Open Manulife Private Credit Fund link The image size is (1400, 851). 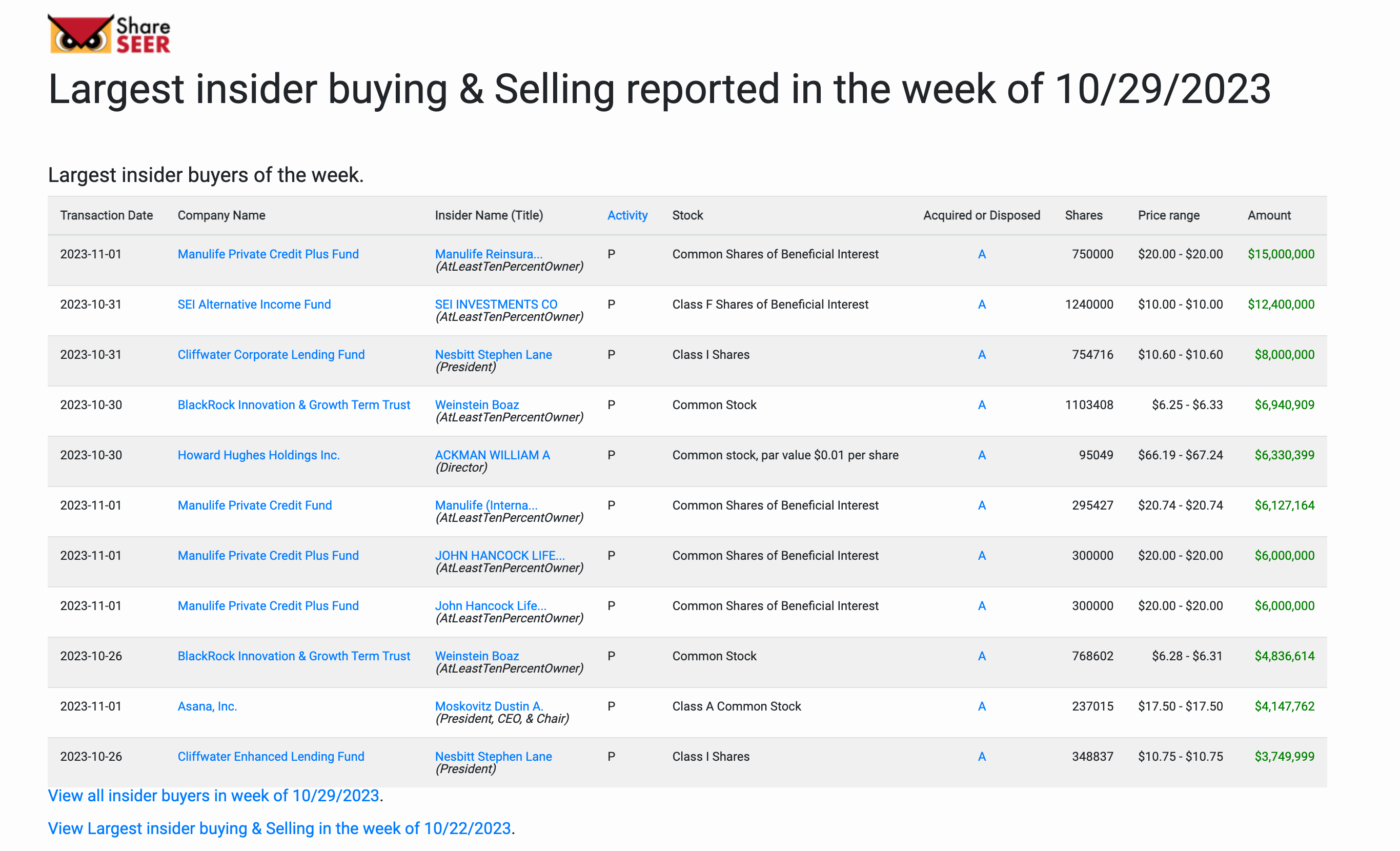pyautogui.click(x=255, y=505)
